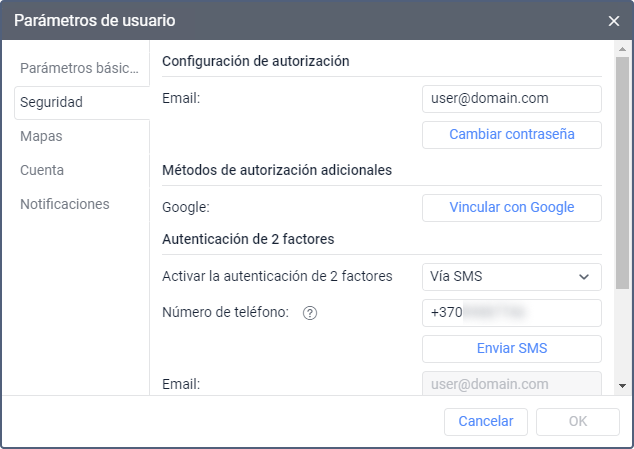Click the disabled Email field at the bottom

coord(511,384)
